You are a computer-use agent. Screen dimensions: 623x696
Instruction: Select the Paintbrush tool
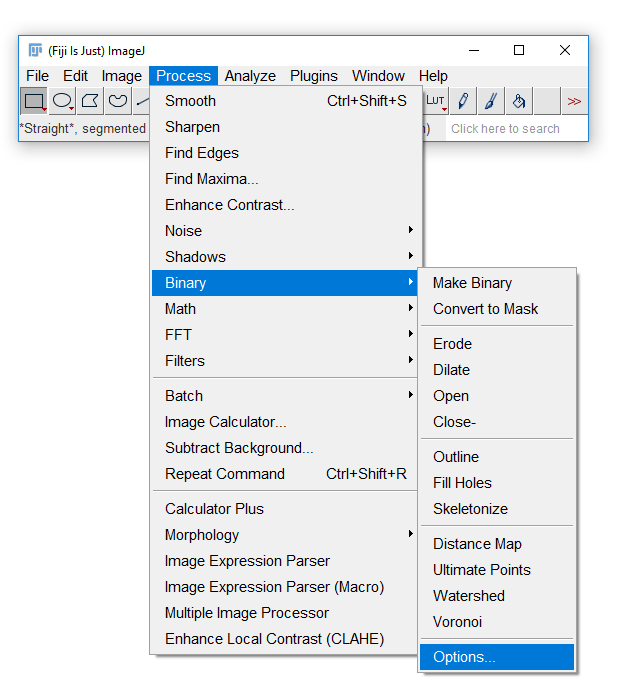491,101
